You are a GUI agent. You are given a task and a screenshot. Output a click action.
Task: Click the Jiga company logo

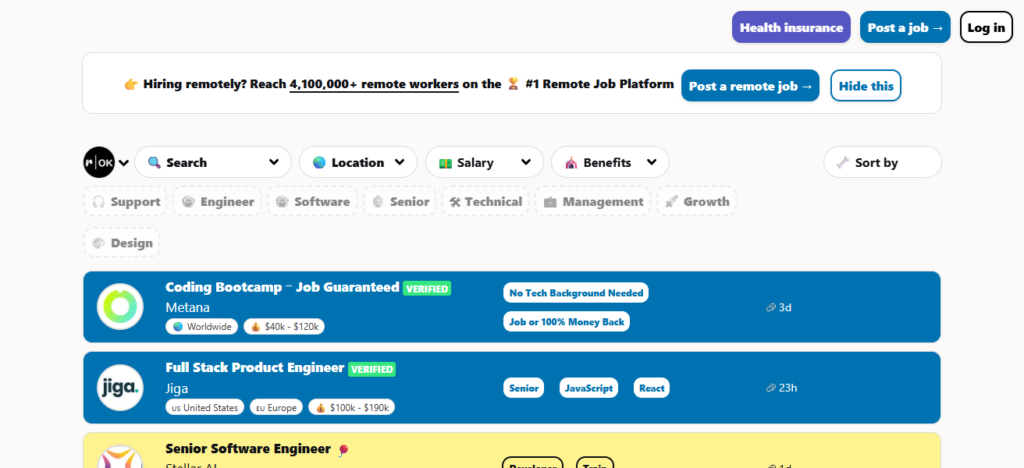(120, 388)
